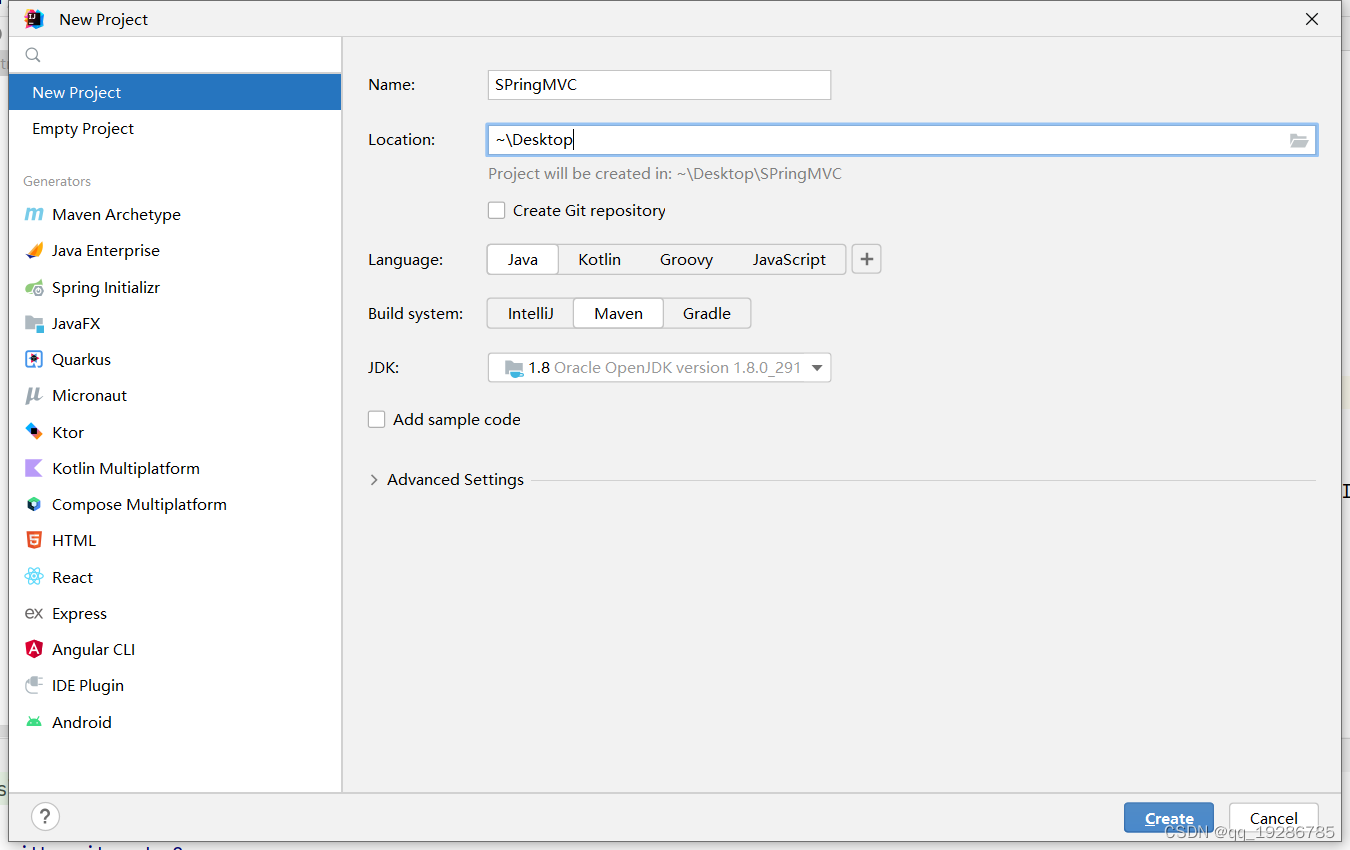Click the Android robot icon
The height and width of the screenshot is (850, 1350).
click(34, 722)
